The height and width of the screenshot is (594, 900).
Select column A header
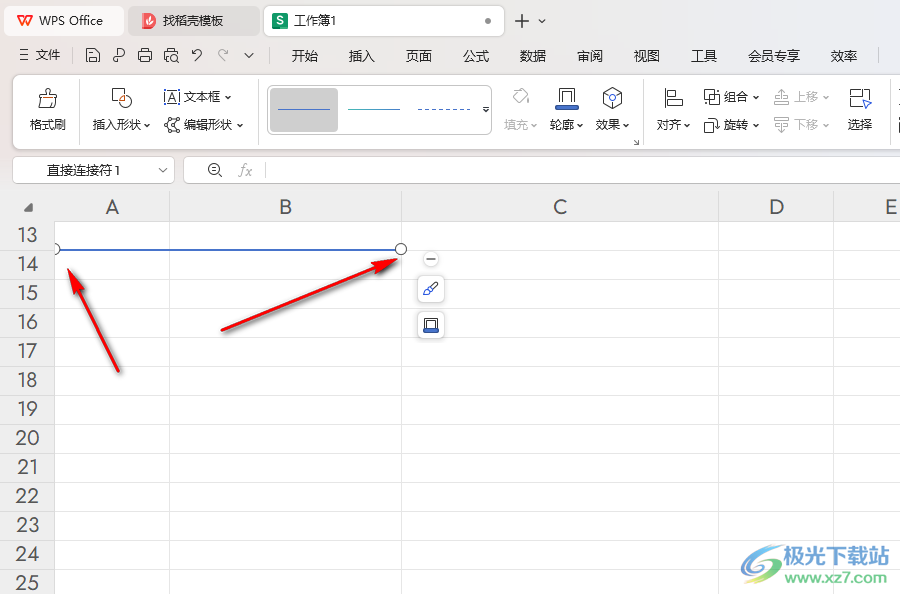click(112, 207)
